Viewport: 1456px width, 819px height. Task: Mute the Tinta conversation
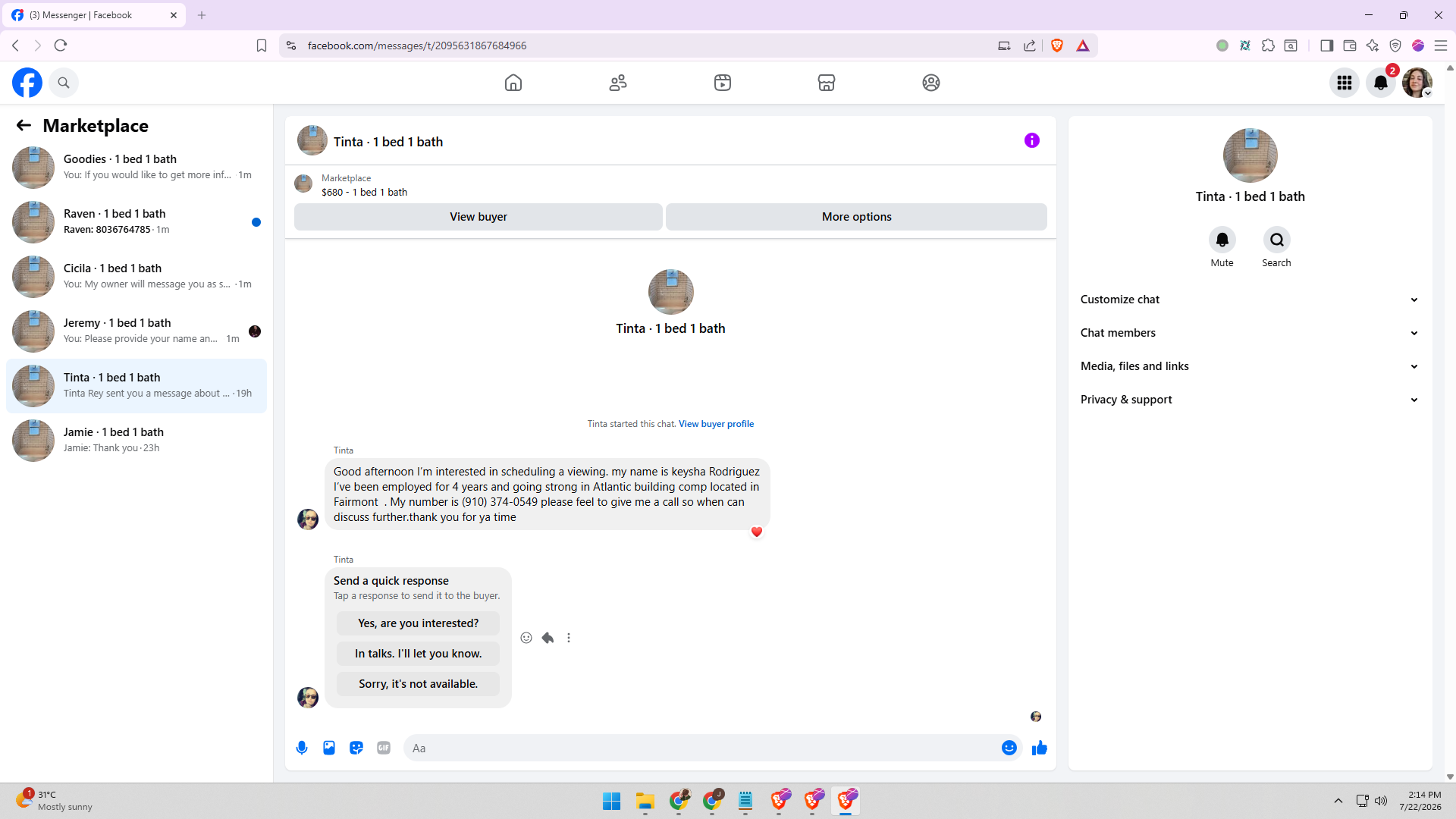[x=1222, y=240]
